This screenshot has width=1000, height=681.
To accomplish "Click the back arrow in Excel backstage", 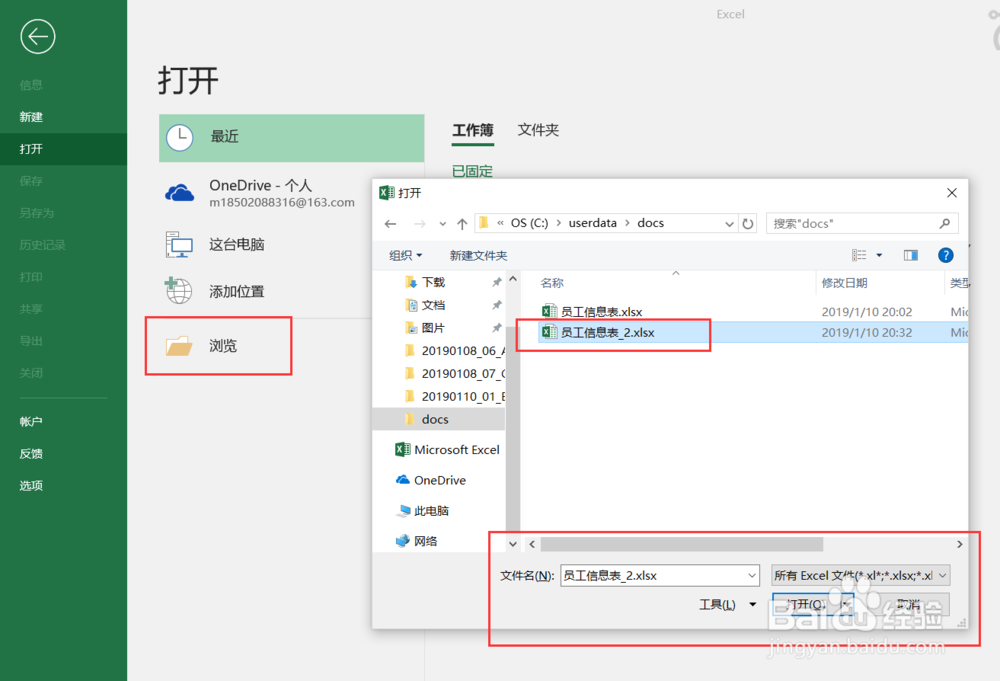I will point(37,37).
